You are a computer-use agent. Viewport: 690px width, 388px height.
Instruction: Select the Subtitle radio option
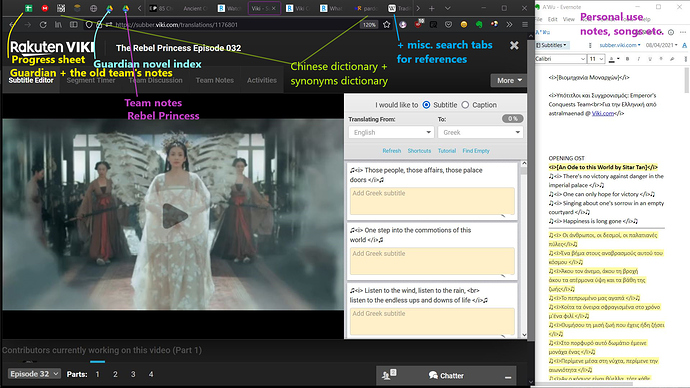click(x=426, y=105)
